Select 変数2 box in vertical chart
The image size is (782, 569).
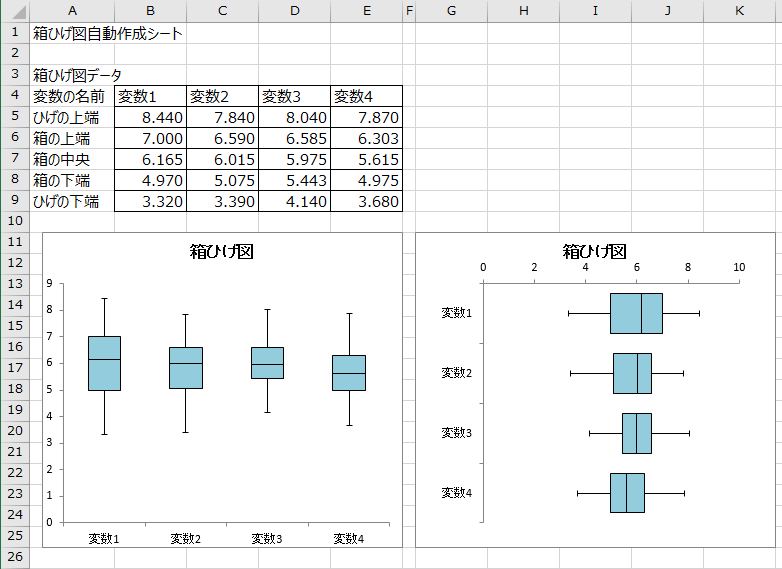[x=186, y=368]
